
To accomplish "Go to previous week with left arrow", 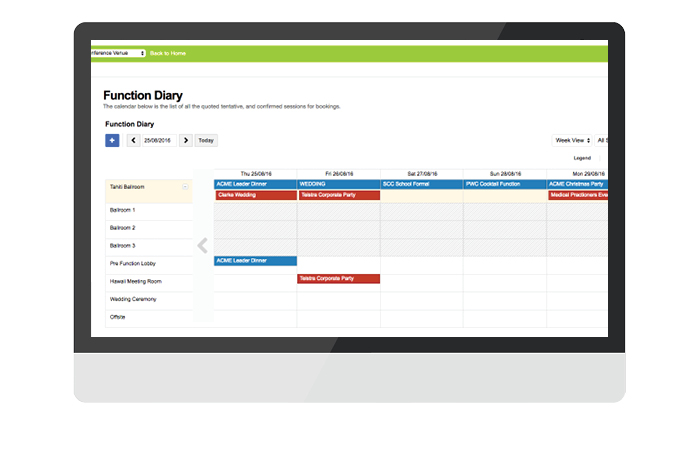I will point(134,140).
